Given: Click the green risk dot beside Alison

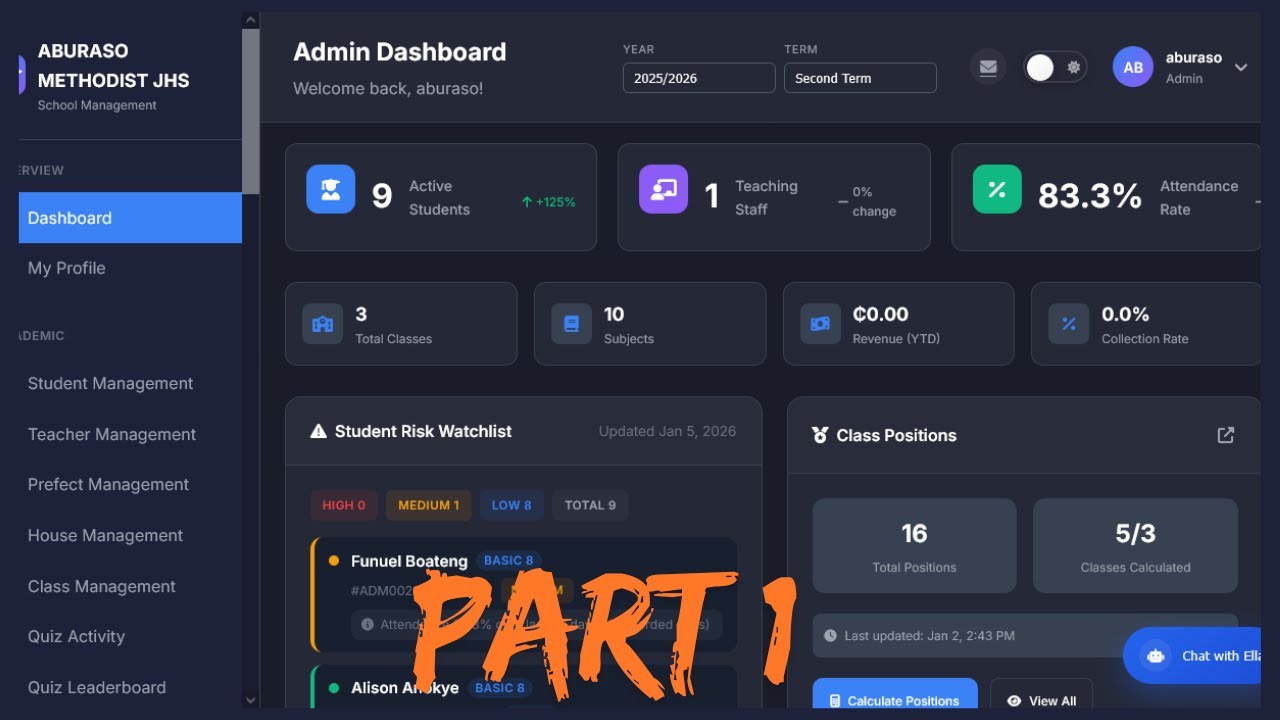Looking at the screenshot, I should 334,688.
